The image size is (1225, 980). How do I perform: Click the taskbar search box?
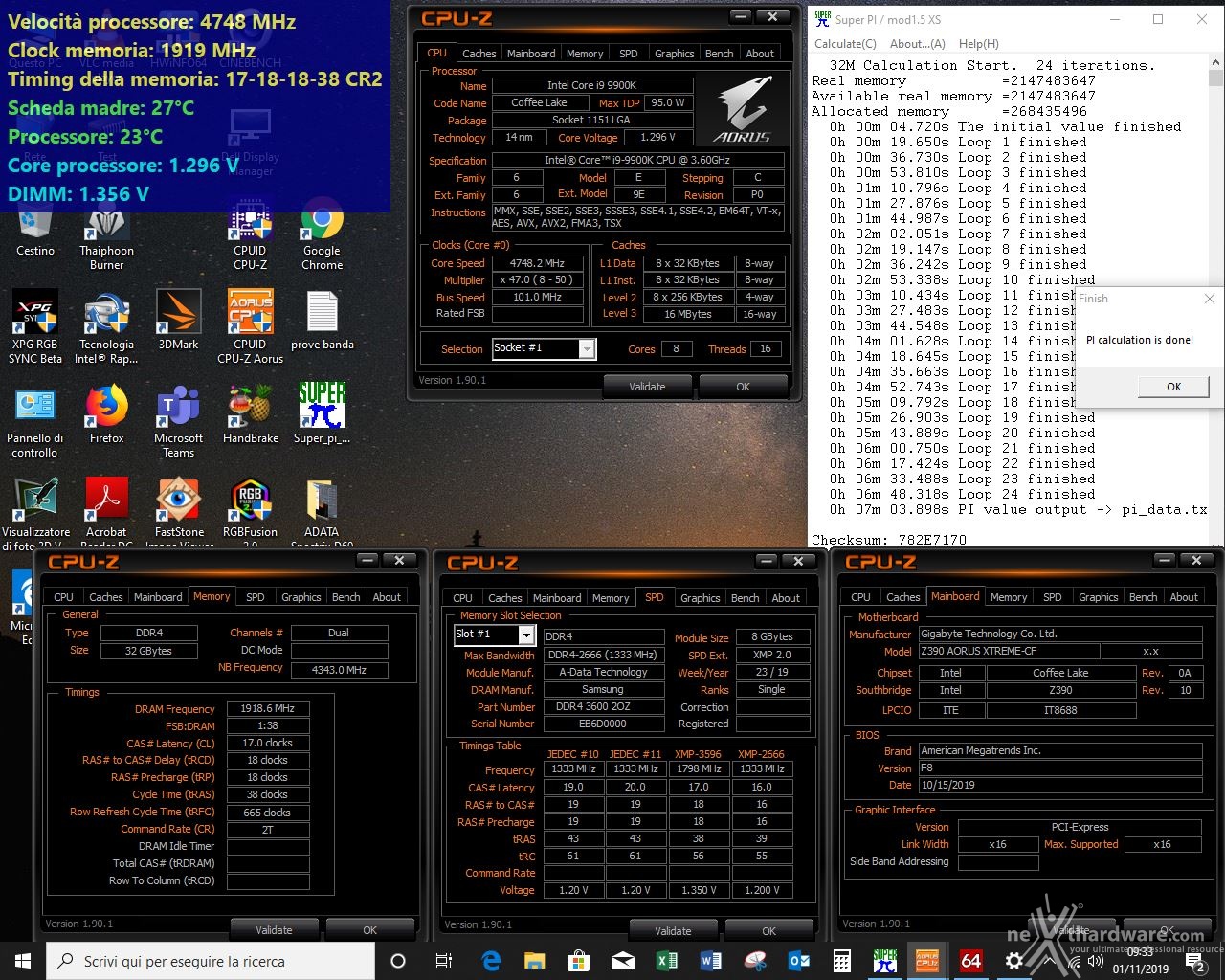[211, 961]
